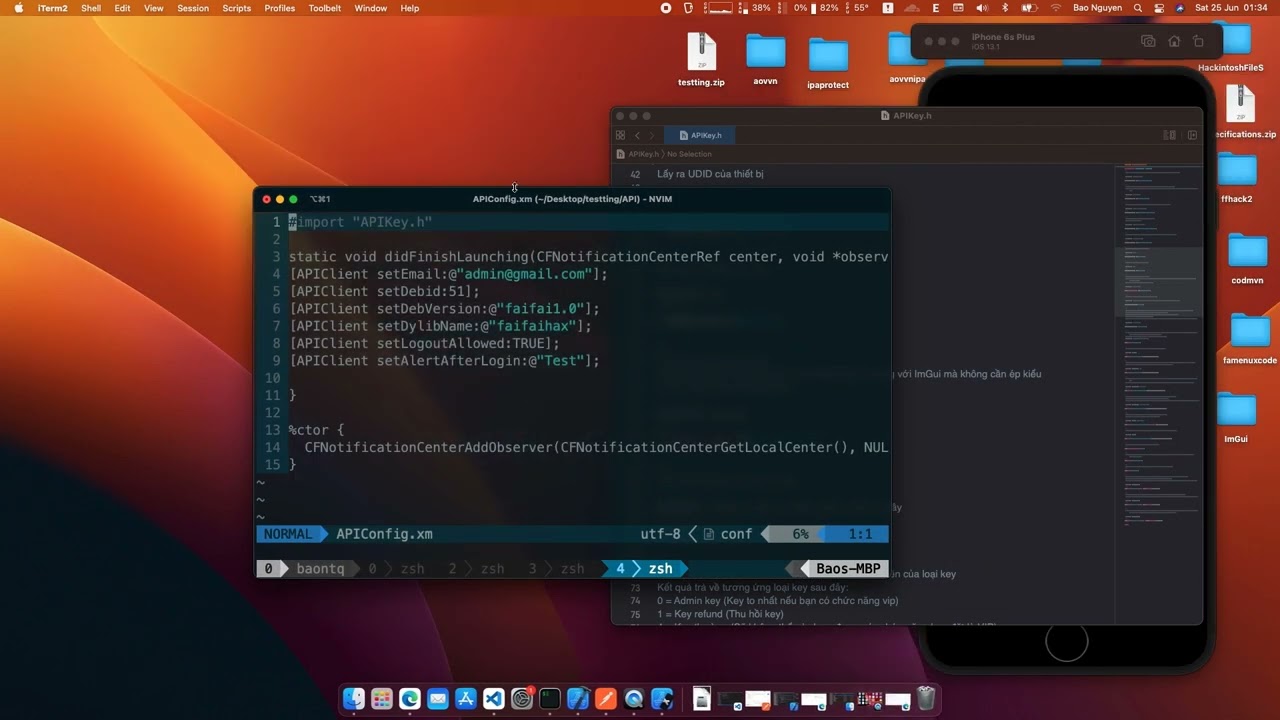The height and width of the screenshot is (720, 1280).
Task: Switch to tmux window 4 zsh
Action: click(644, 568)
